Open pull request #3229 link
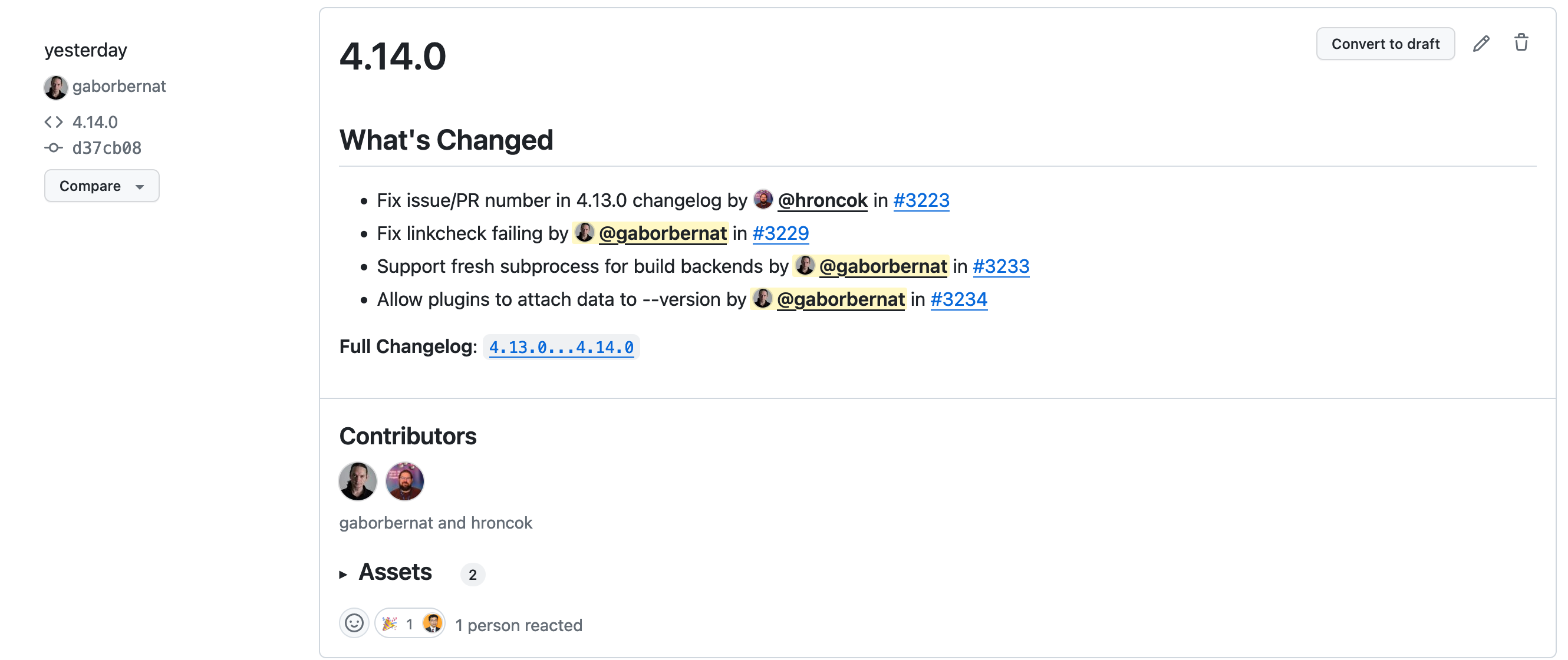The image size is (1568, 660). [780, 233]
